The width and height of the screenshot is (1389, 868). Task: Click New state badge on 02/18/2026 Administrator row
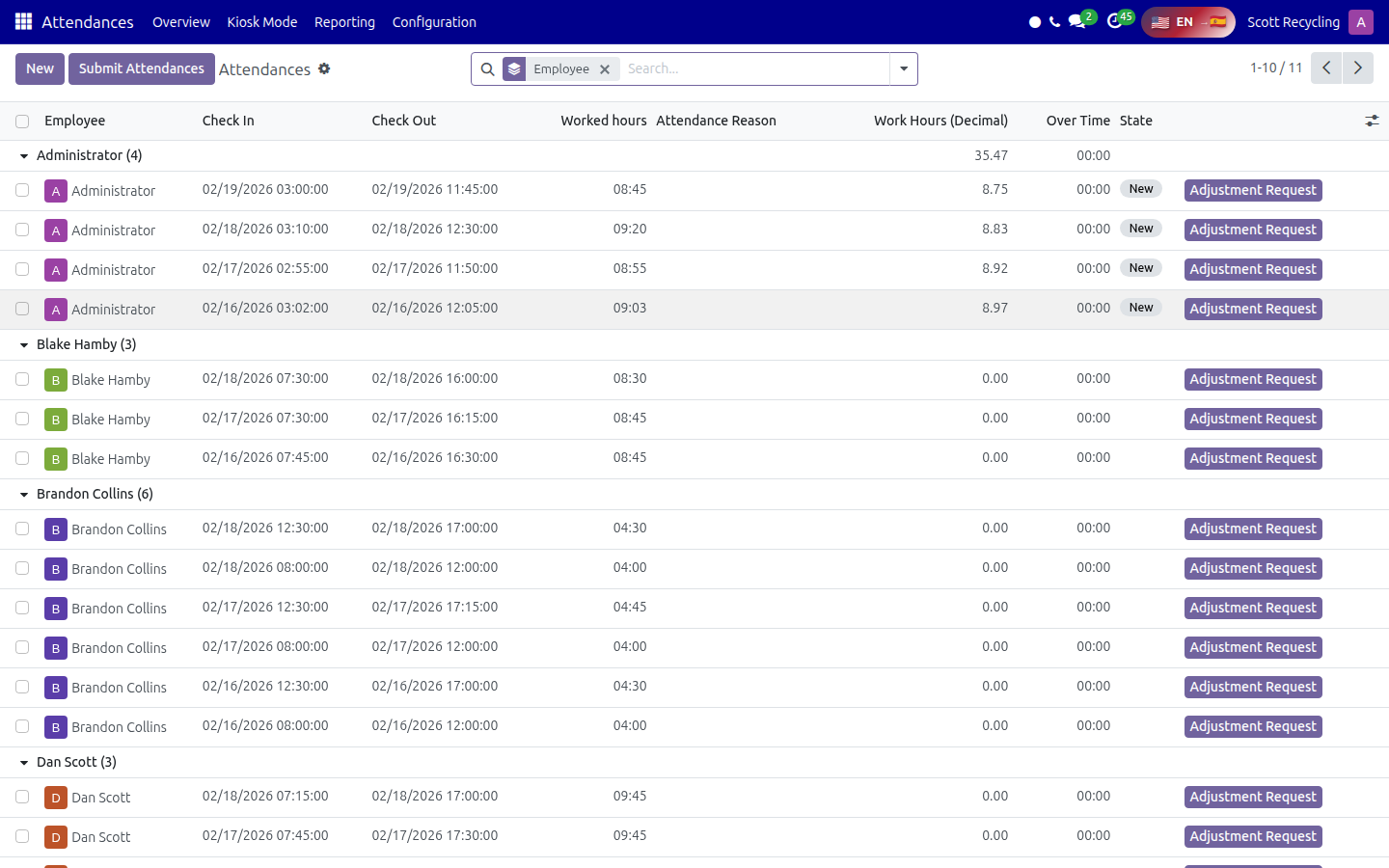(1141, 229)
